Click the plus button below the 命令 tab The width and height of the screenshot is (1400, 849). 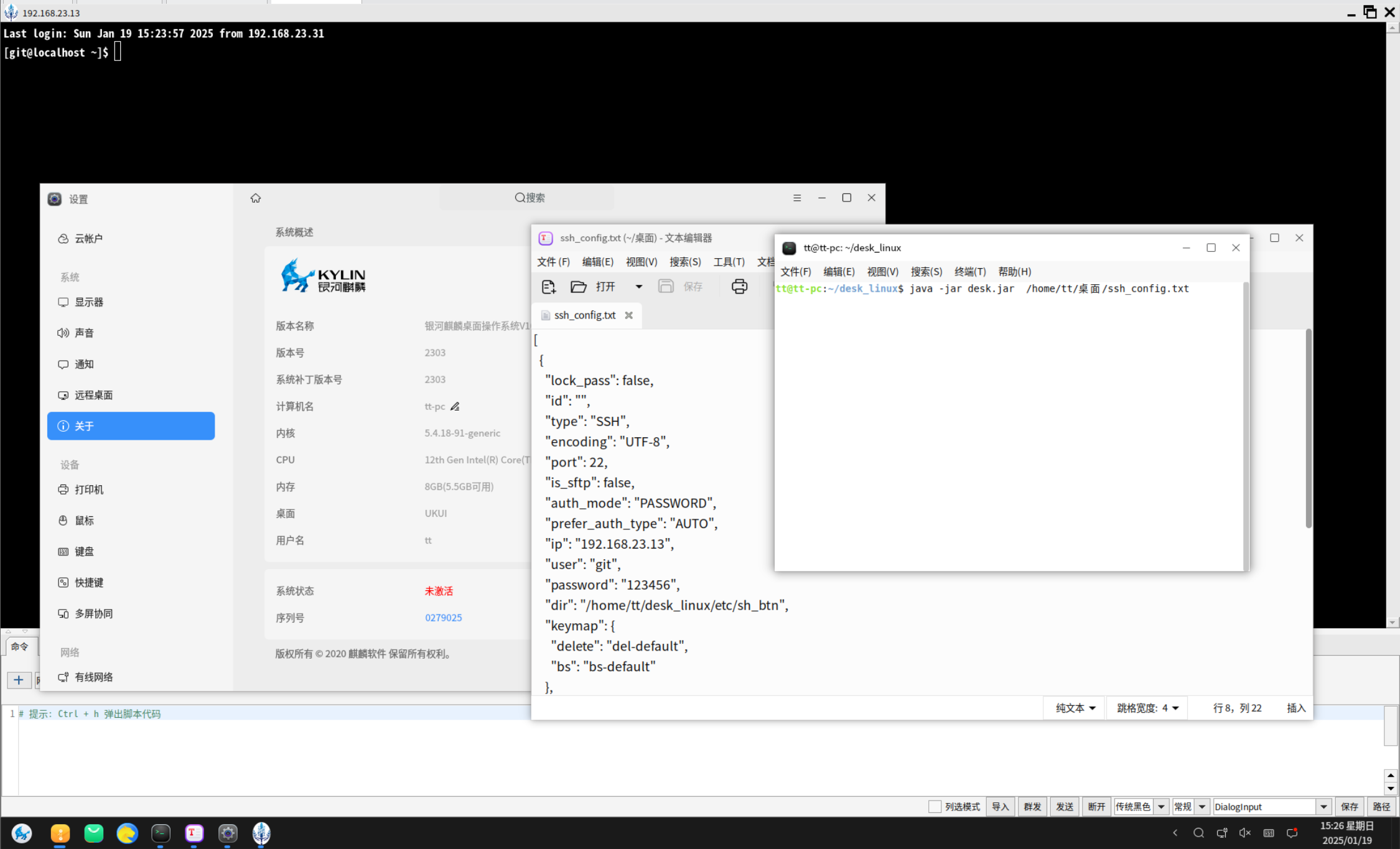19,680
